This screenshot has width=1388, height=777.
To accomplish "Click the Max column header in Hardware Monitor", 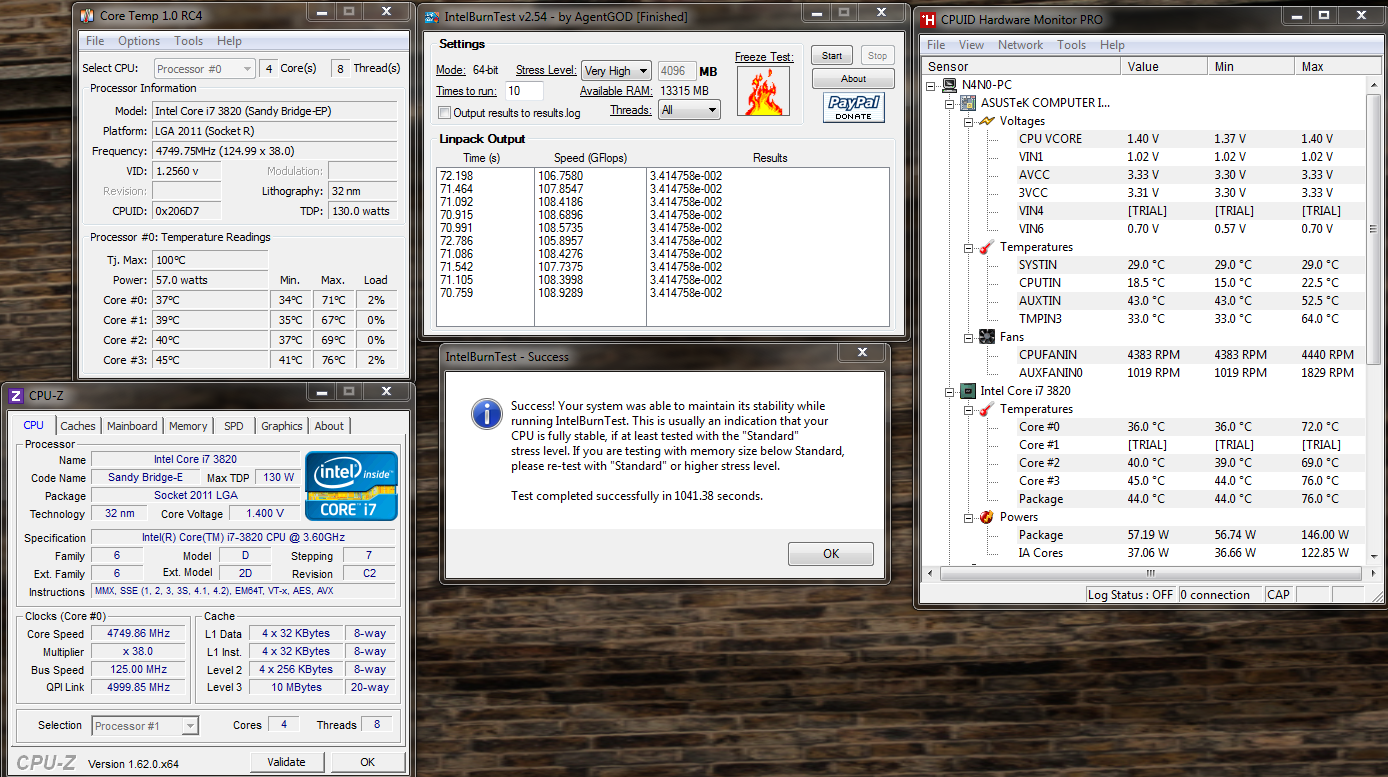I will pyautogui.click(x=1337, y=67).
